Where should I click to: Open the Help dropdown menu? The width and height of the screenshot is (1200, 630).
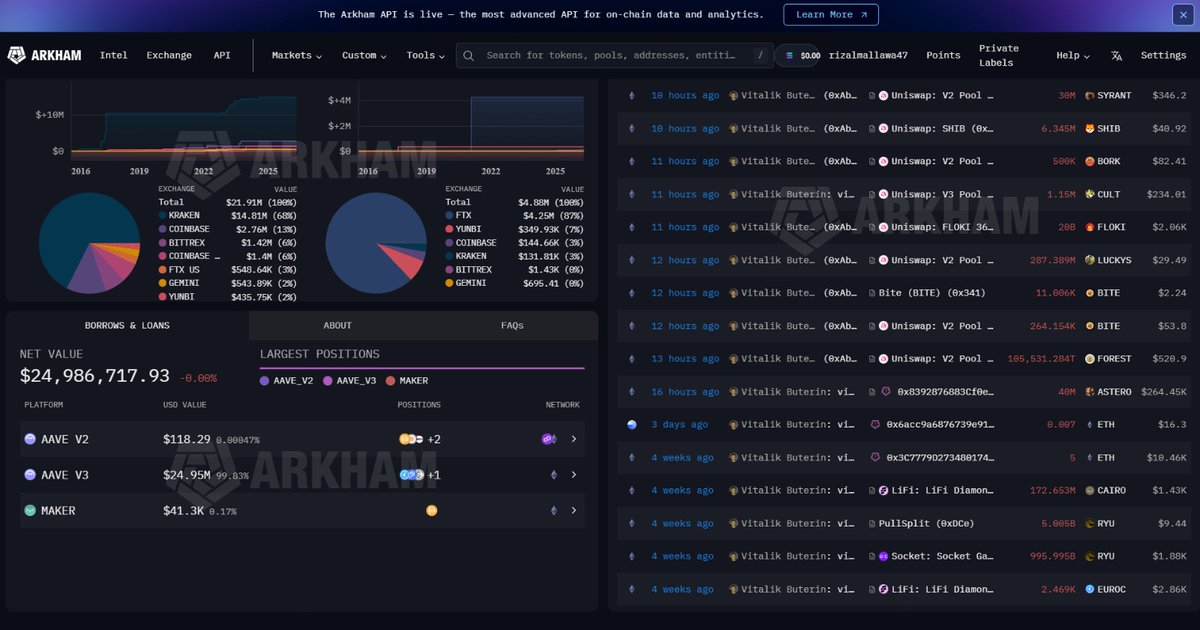(1073, 56)
